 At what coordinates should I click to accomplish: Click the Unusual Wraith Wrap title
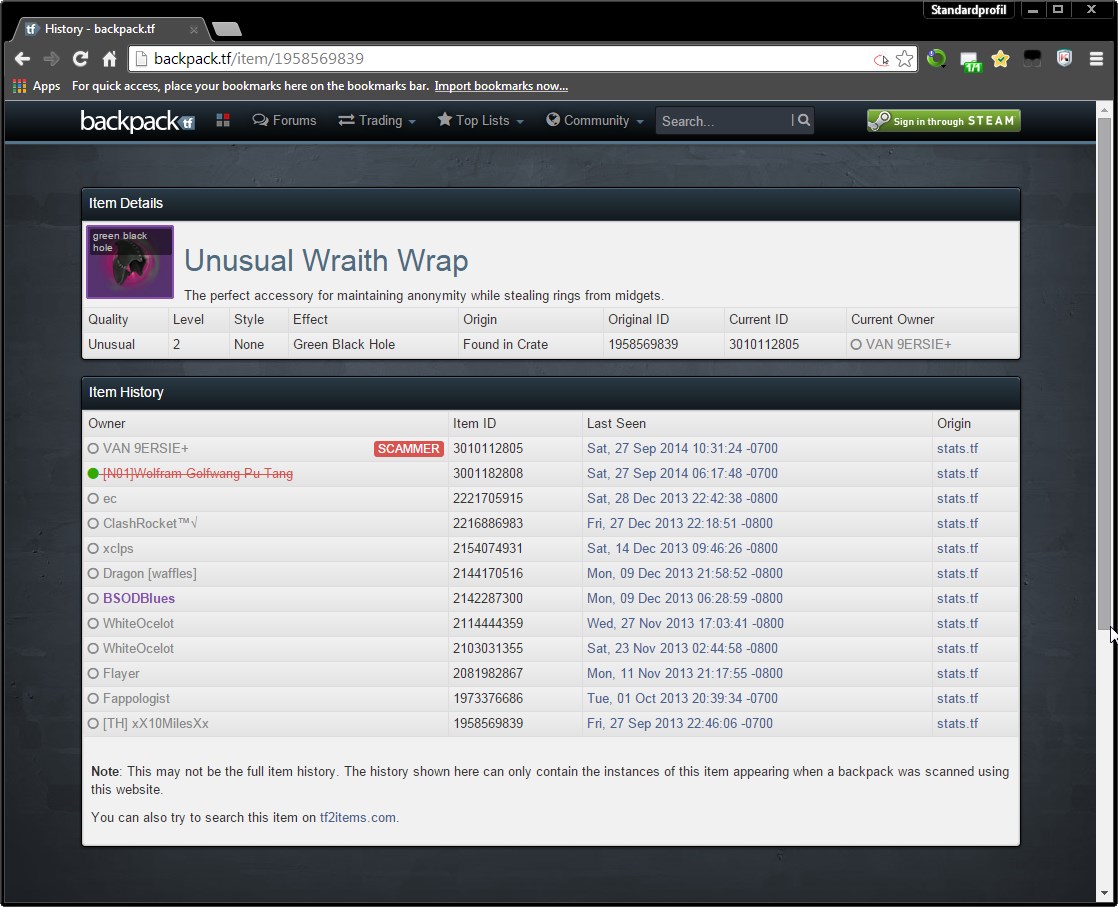(x=326, y=260)
